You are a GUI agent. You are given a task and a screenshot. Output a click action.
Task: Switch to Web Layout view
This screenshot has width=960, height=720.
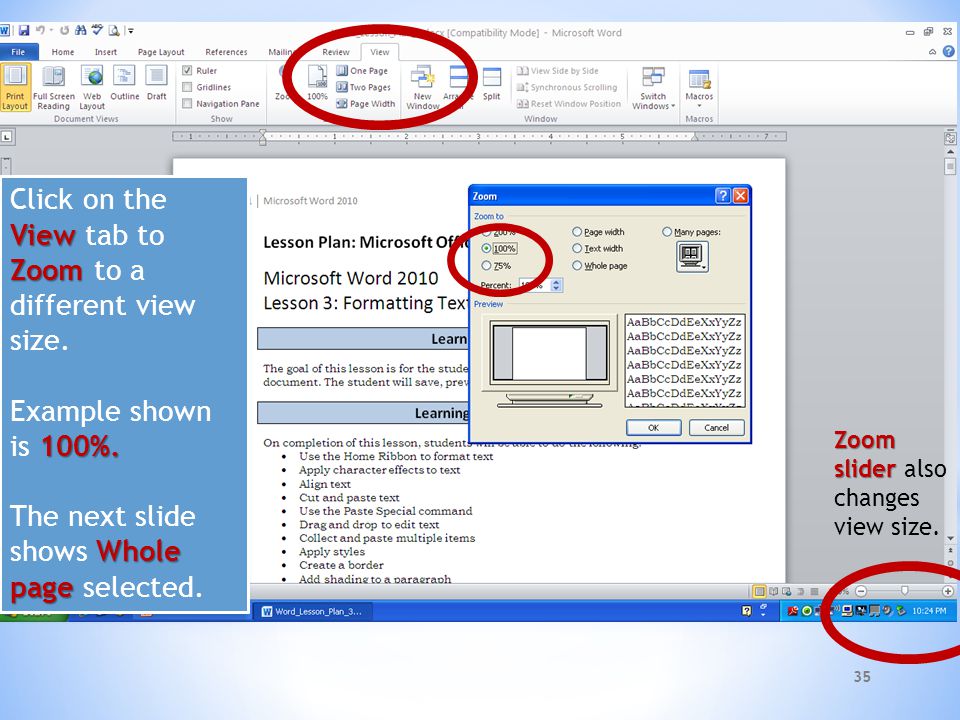point(92,88)
